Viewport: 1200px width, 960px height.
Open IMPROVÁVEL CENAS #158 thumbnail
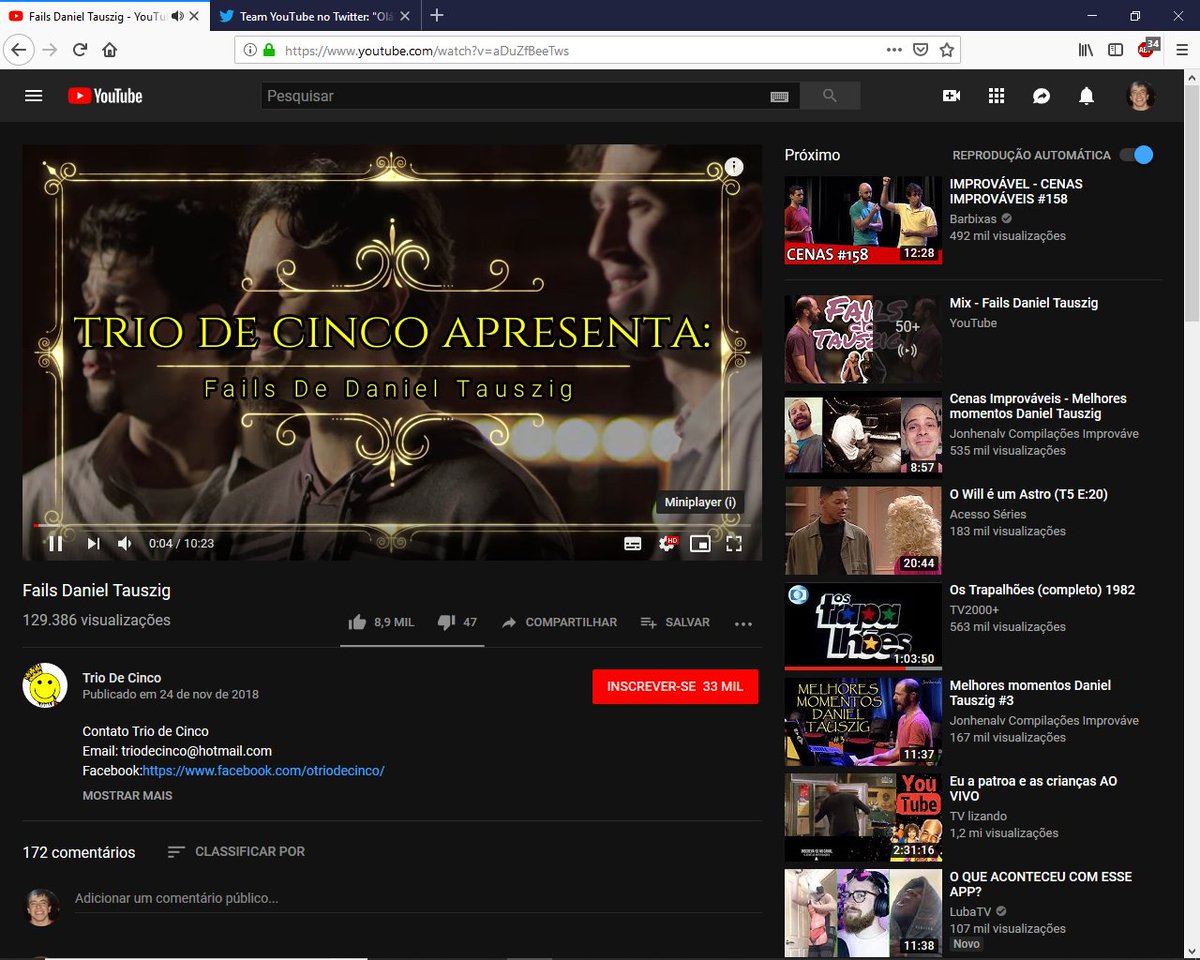863,220
